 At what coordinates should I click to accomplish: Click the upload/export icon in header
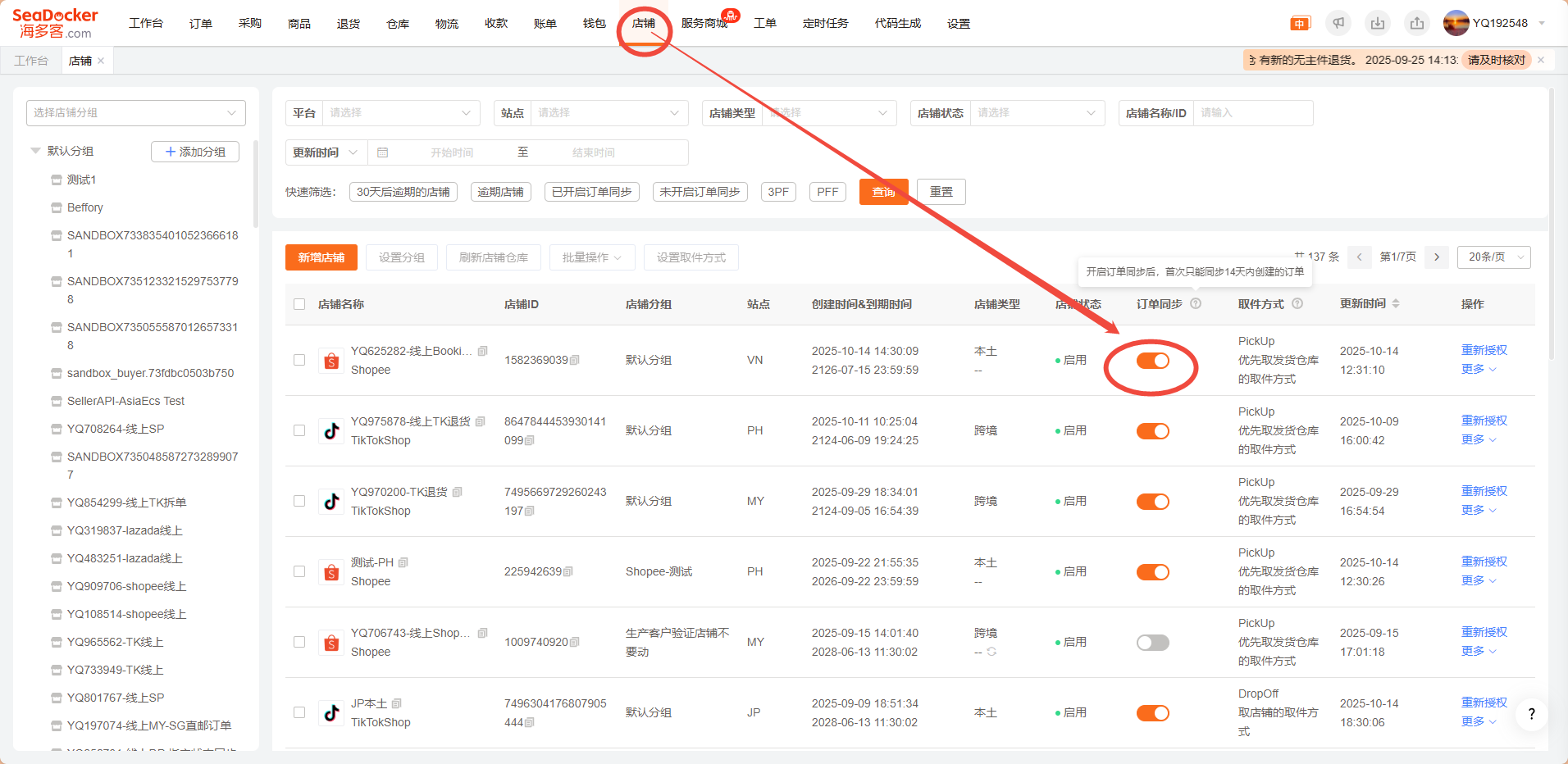1417,23
